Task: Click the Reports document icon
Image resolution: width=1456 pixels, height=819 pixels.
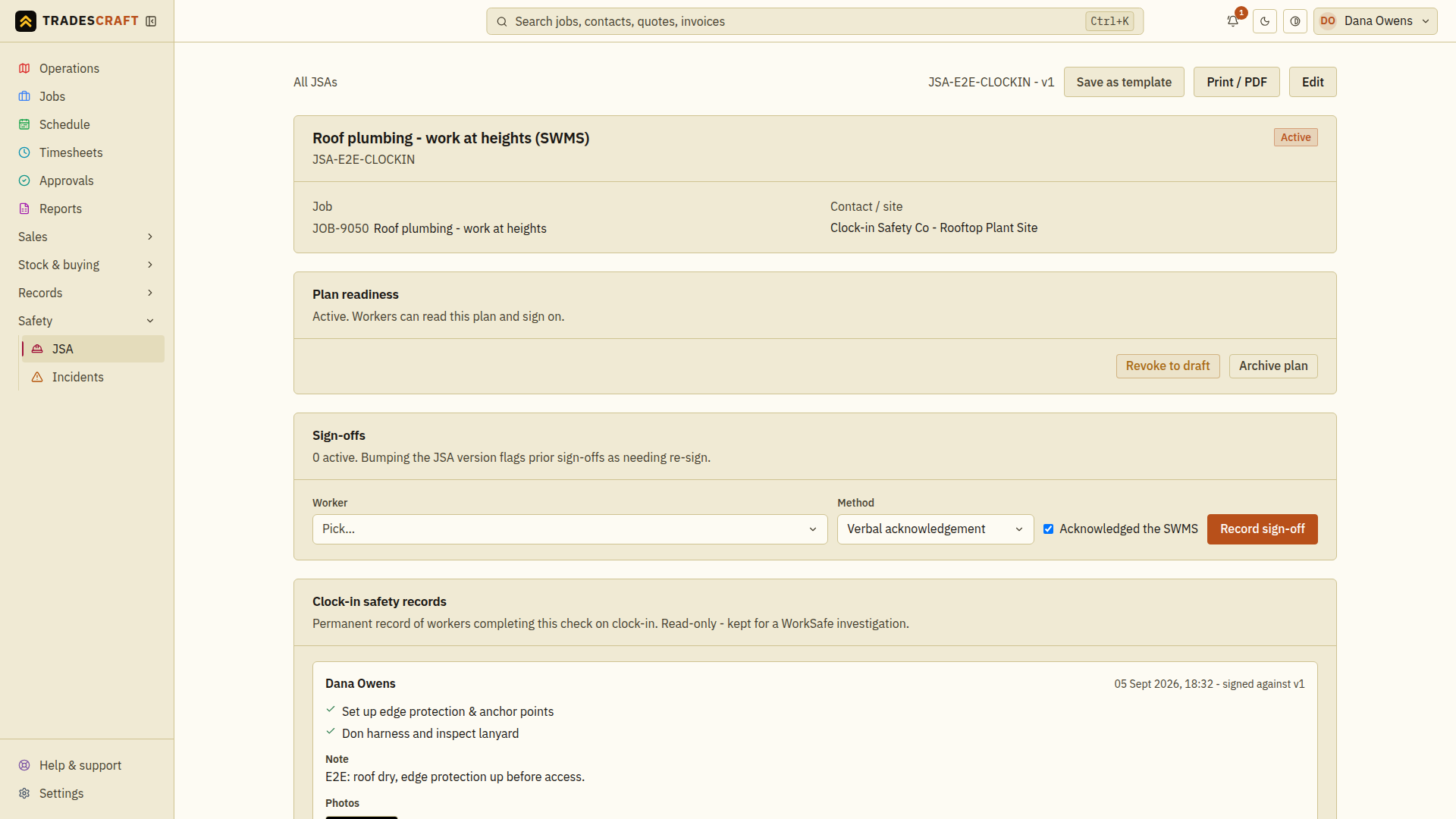Action: click(x=24, y=209)
